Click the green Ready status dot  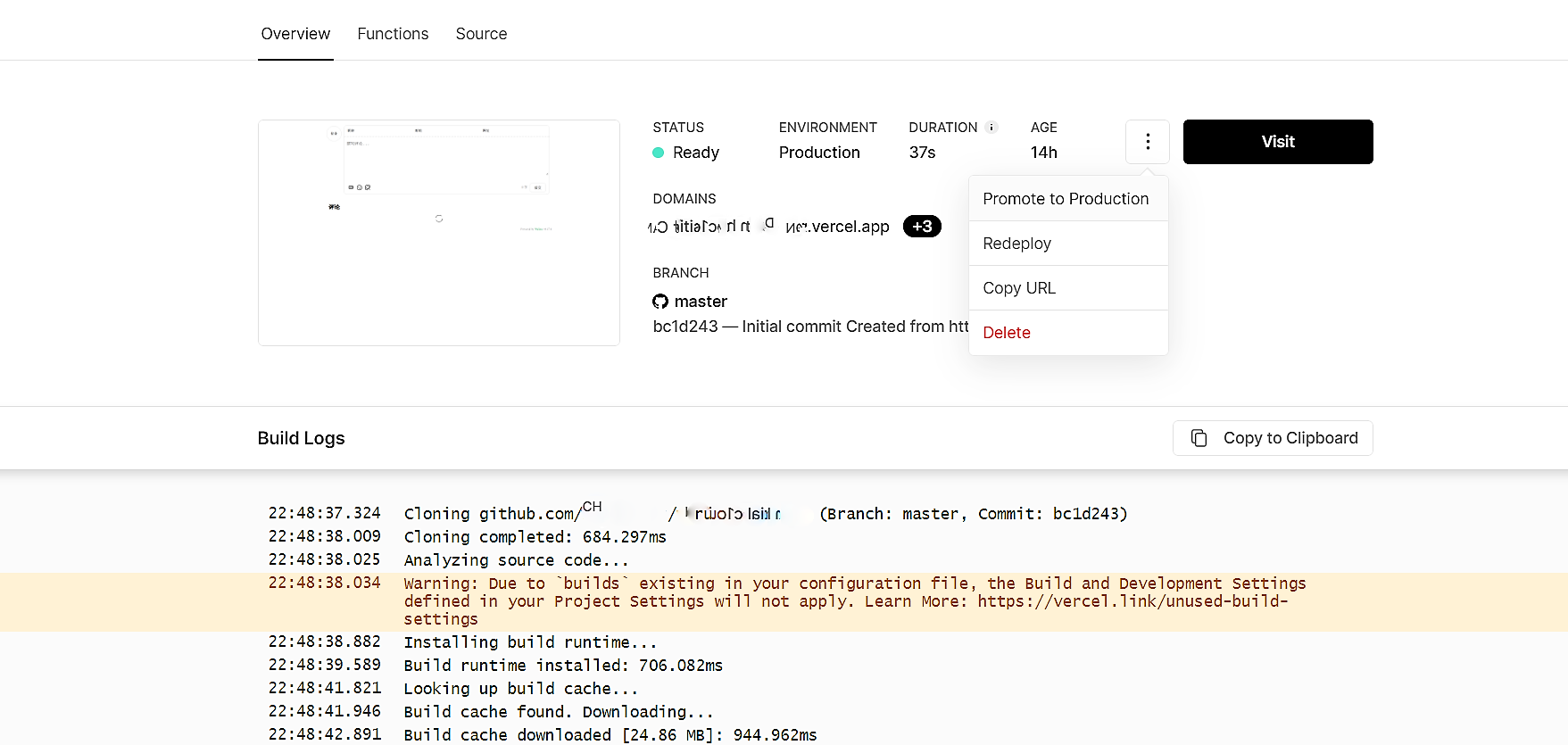coord(659,153)
